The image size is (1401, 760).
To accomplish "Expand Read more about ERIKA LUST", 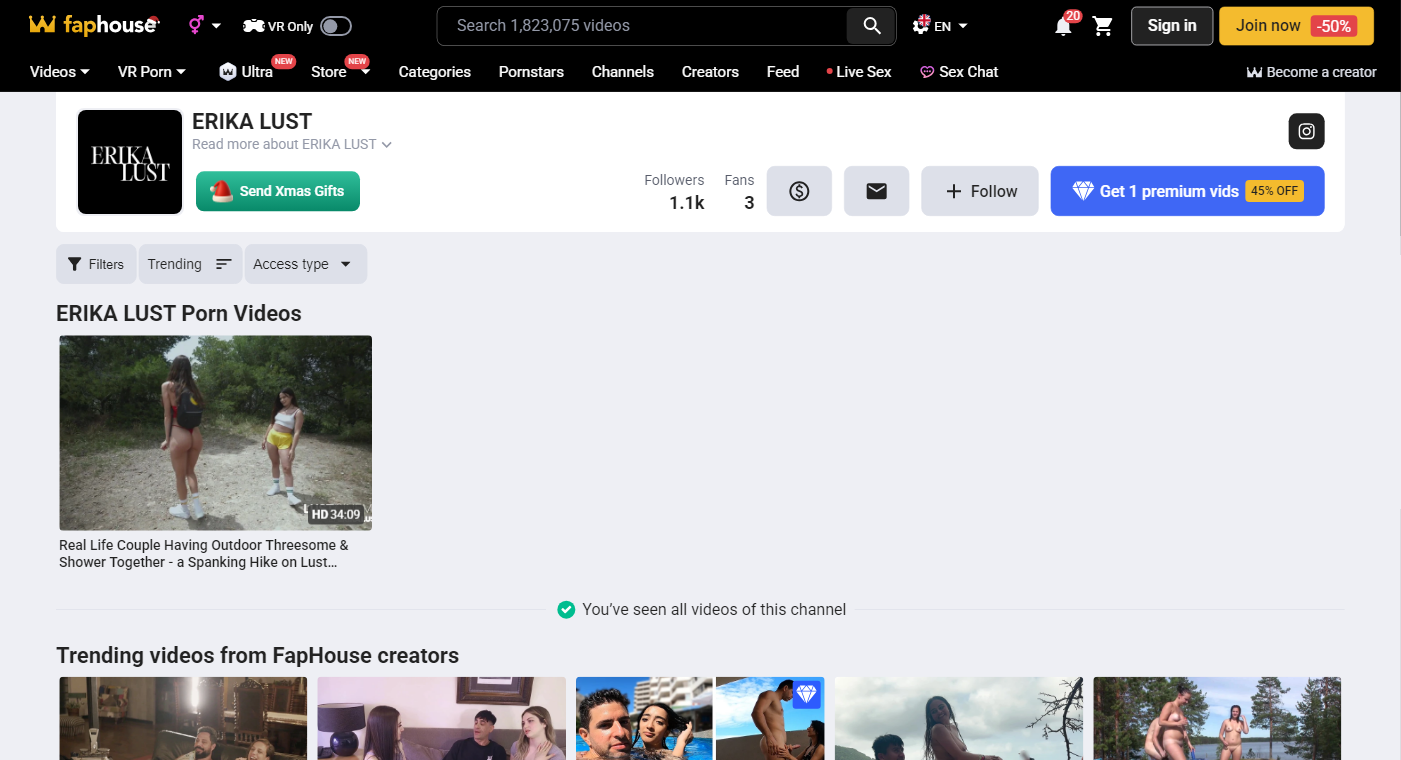I will 292,144.
